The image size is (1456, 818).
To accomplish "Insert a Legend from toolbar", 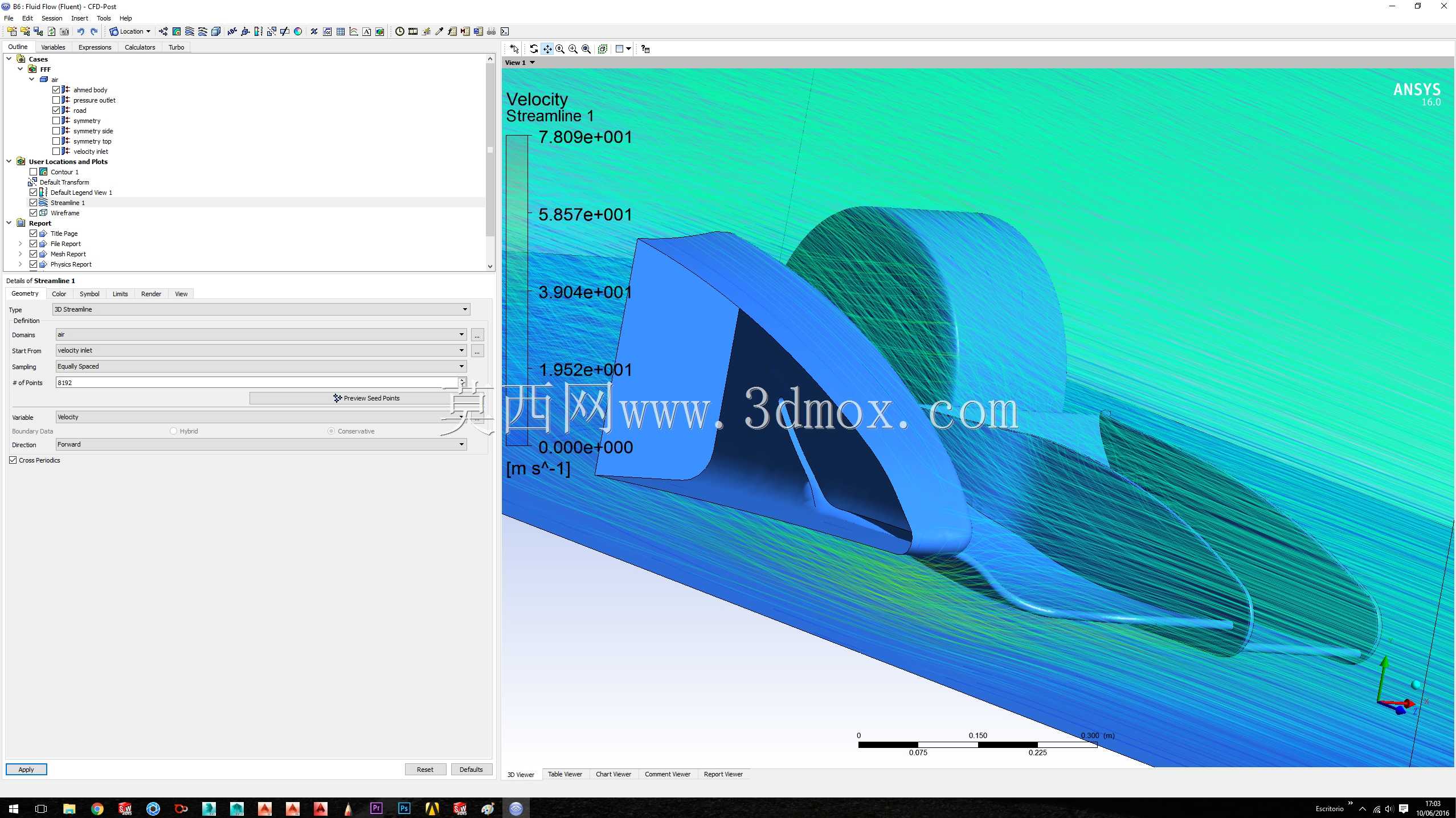I will click(258, 31).
